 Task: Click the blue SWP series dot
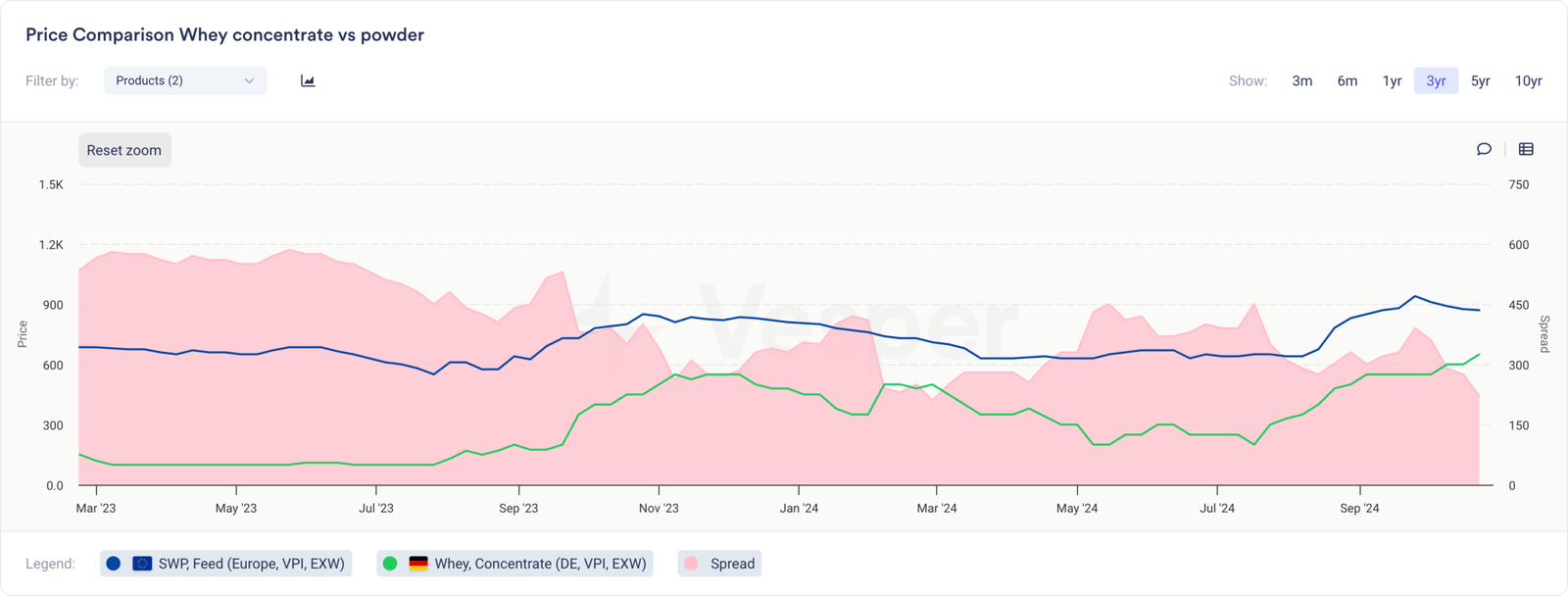[114, 564]
